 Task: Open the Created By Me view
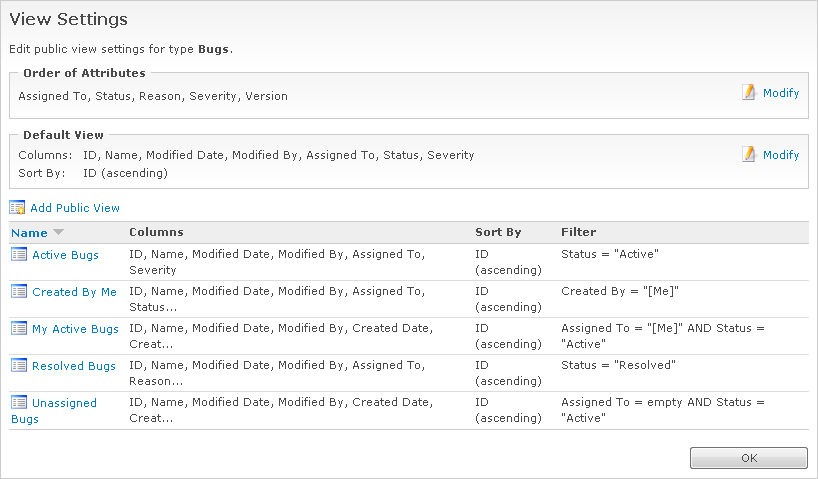click(x=74, y=292)
